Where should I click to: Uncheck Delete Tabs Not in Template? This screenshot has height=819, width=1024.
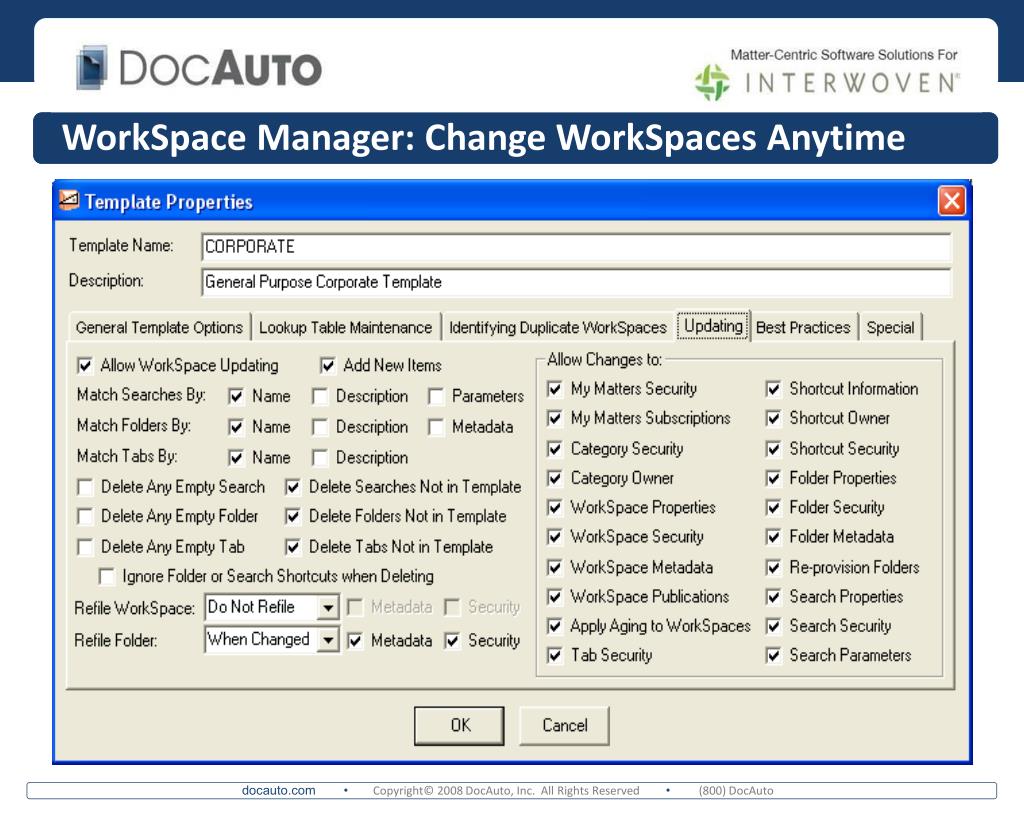(x=293, y=546)
